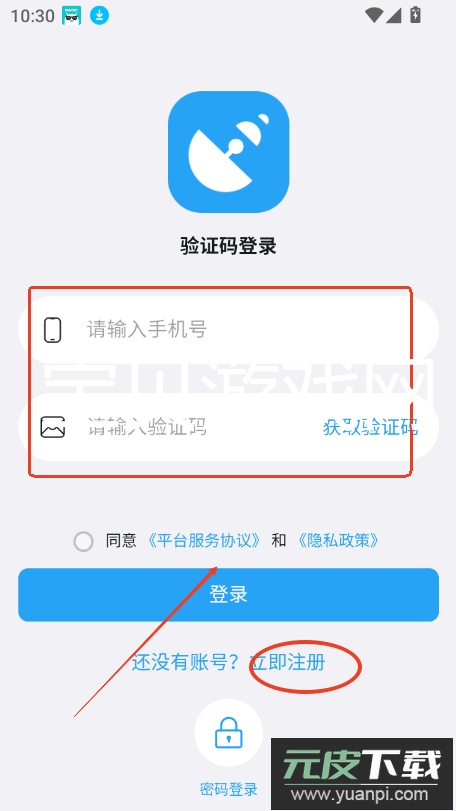
Task: Tap the battery charging status icon
Action: pos(415,15)
